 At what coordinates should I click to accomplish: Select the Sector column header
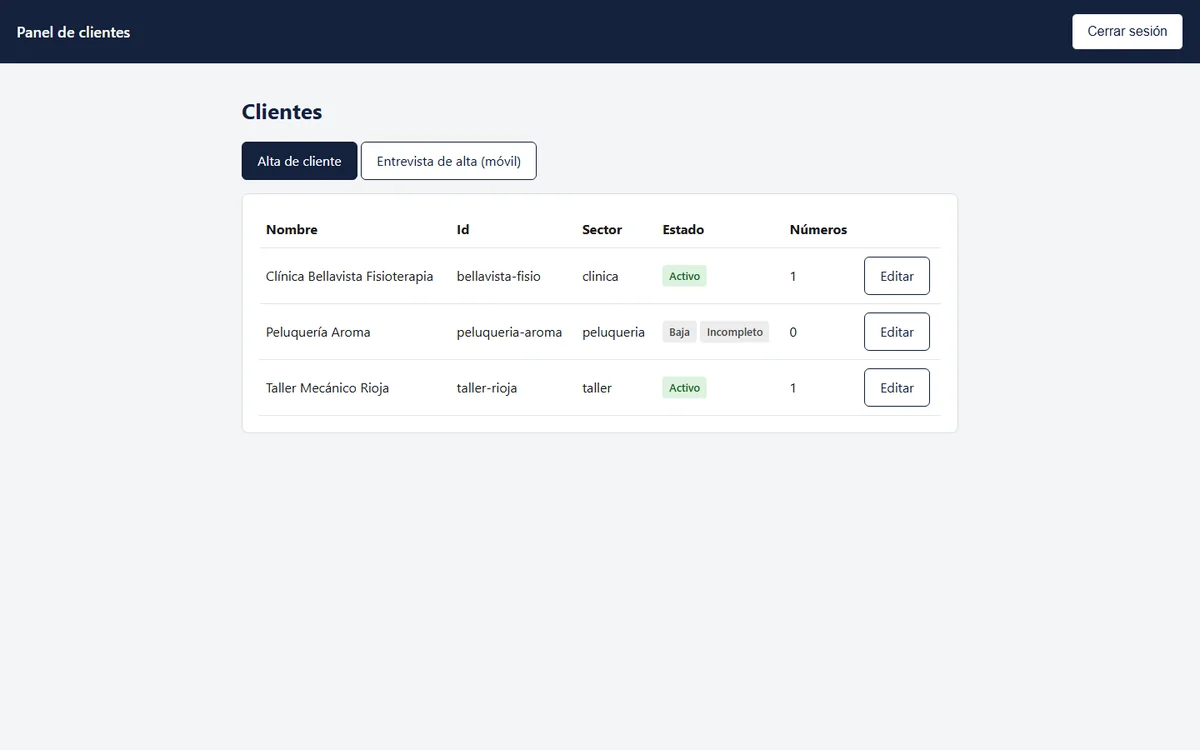pyautogui.click(x=602, y=230)
